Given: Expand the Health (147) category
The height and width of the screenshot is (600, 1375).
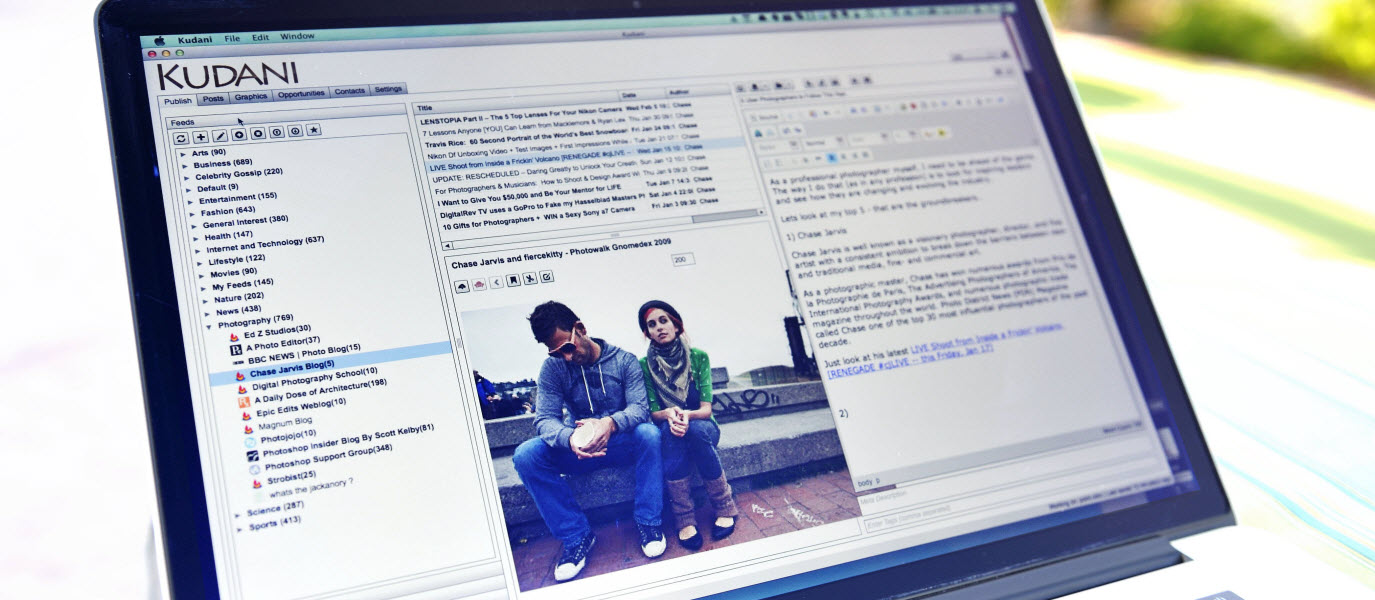Looking at the screenshot, I should tap(197, 239).
